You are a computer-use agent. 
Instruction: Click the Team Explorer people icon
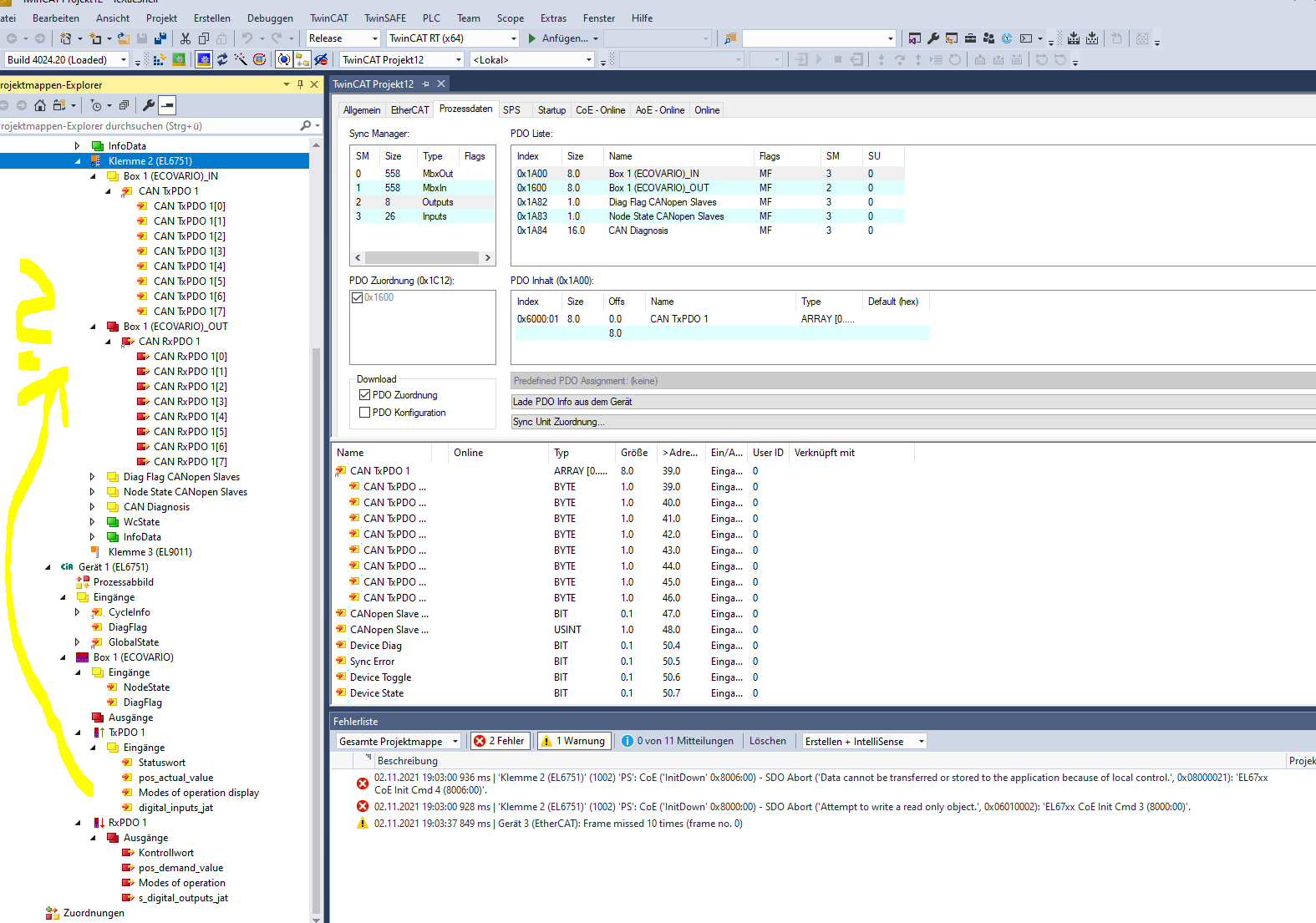[988, 38]
